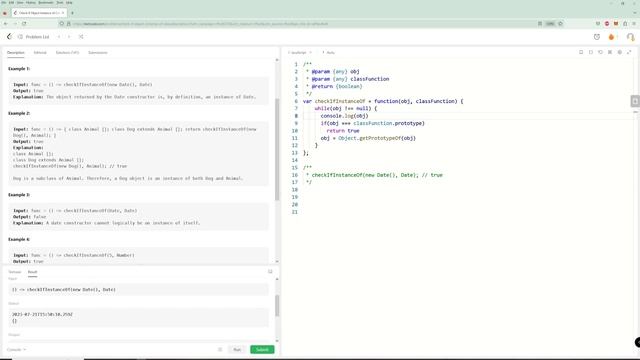640x360 pixels.
Task: Switch to the Editorial tab
Action: coord(40,53)
